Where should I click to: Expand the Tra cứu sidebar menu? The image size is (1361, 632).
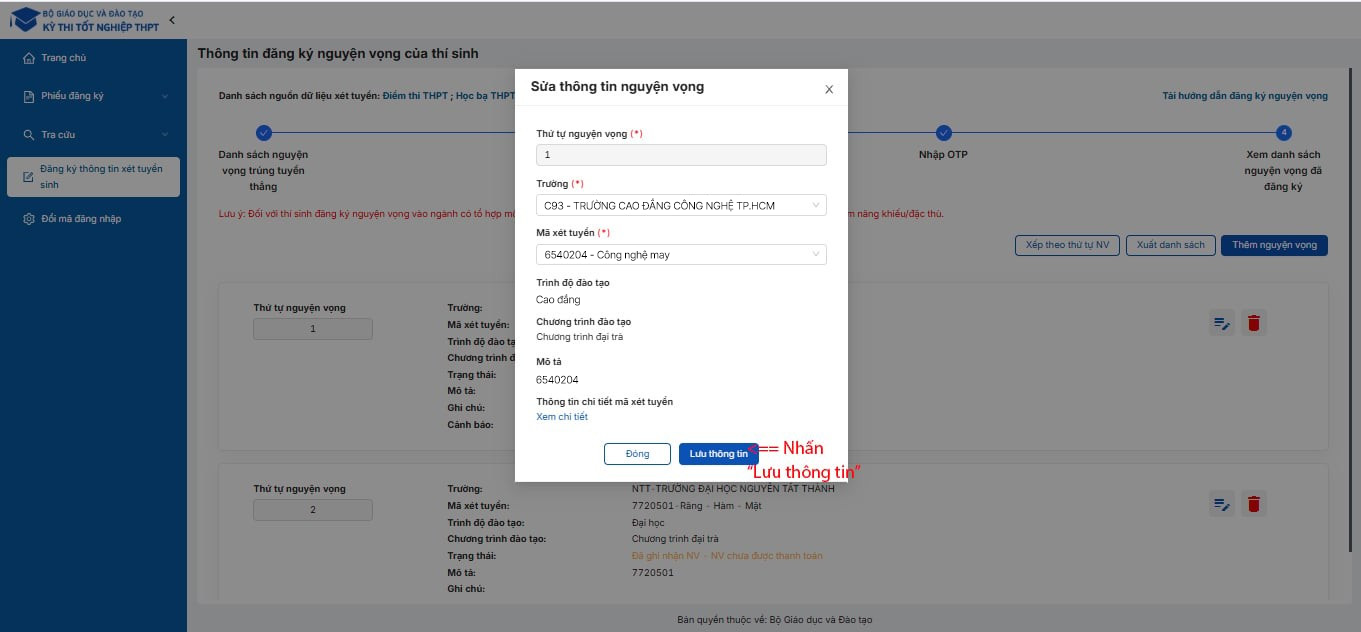click(x=95, y=134)
